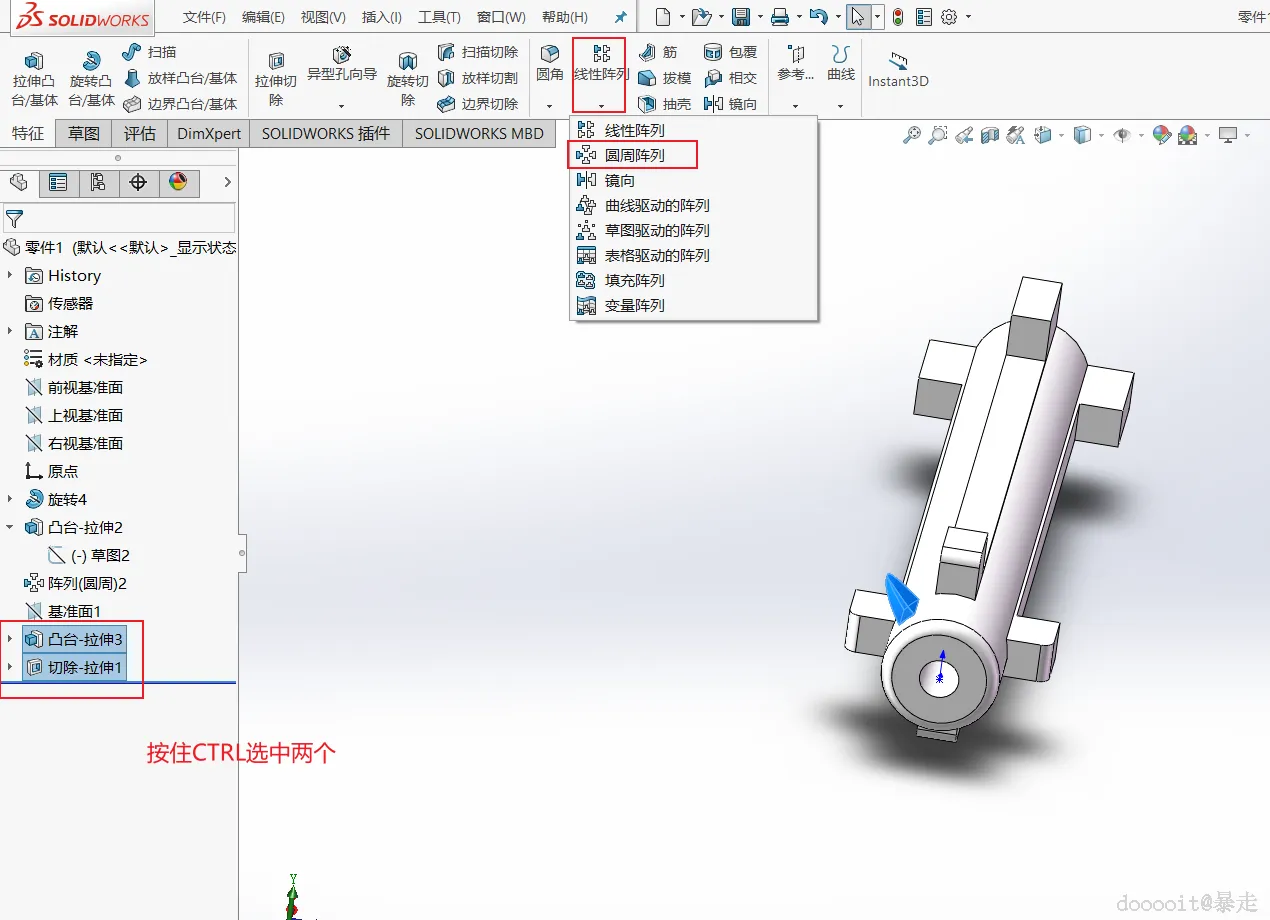Click the feature tree filter field

click(119, 218)
